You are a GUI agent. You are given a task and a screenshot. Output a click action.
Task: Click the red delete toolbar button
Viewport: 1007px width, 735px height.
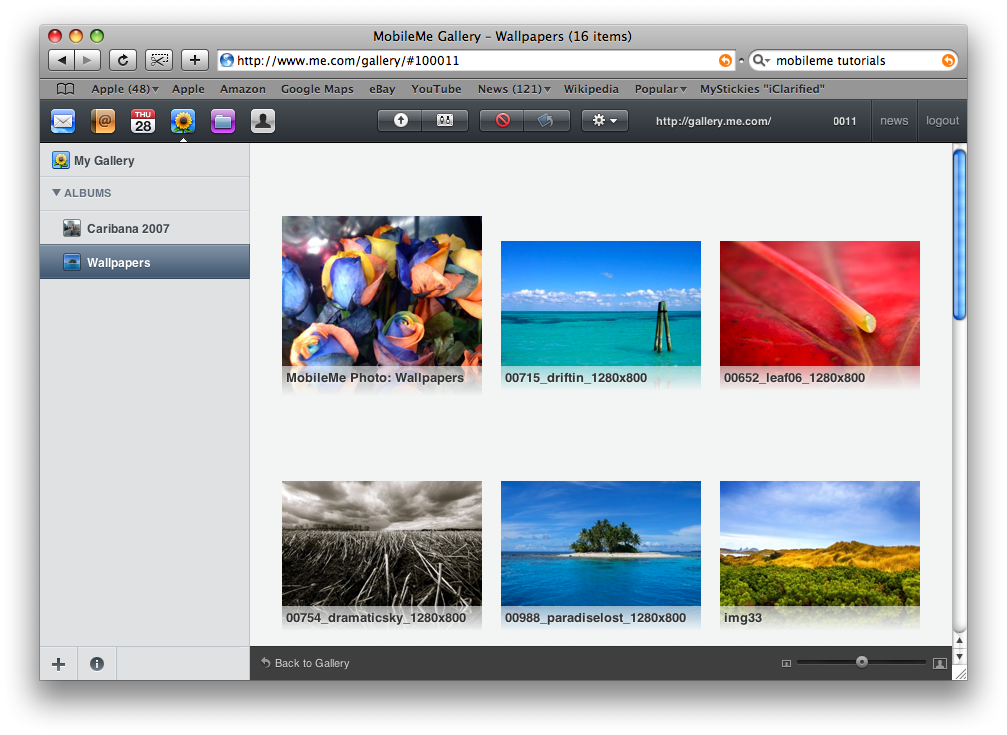coord(503,120)
